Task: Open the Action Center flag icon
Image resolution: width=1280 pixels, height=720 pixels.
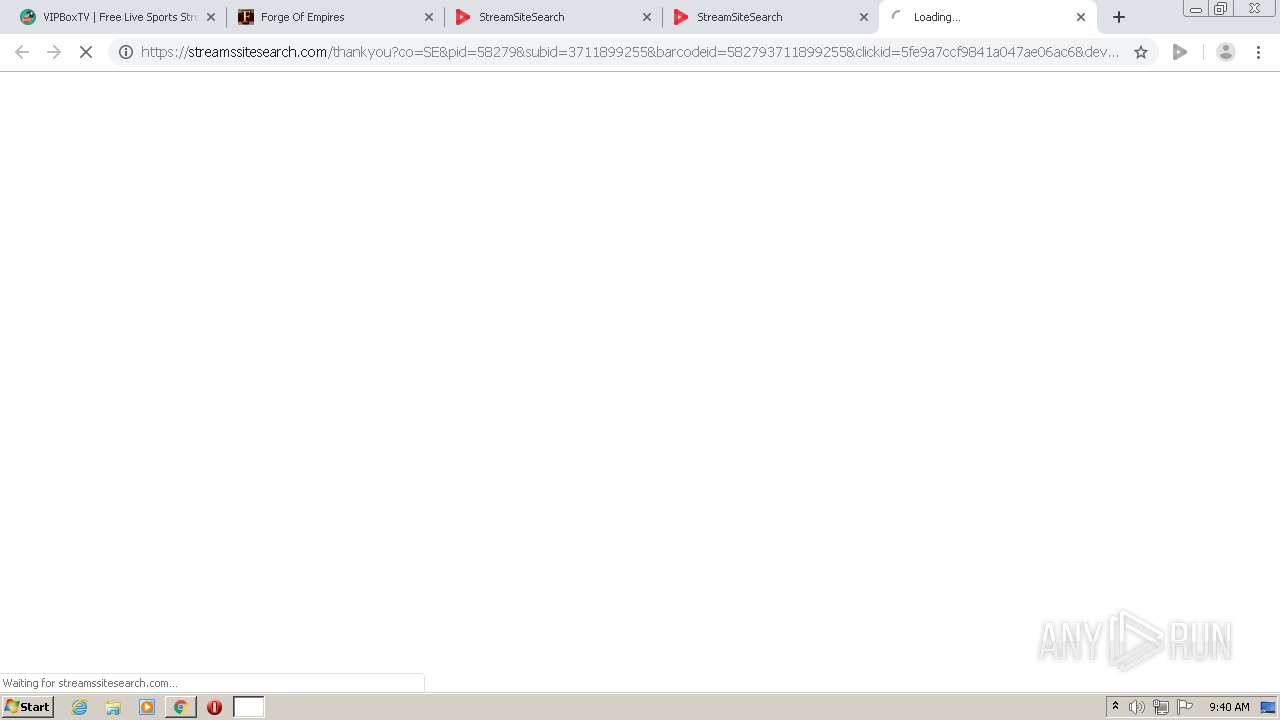Action: click(1185, 707)
